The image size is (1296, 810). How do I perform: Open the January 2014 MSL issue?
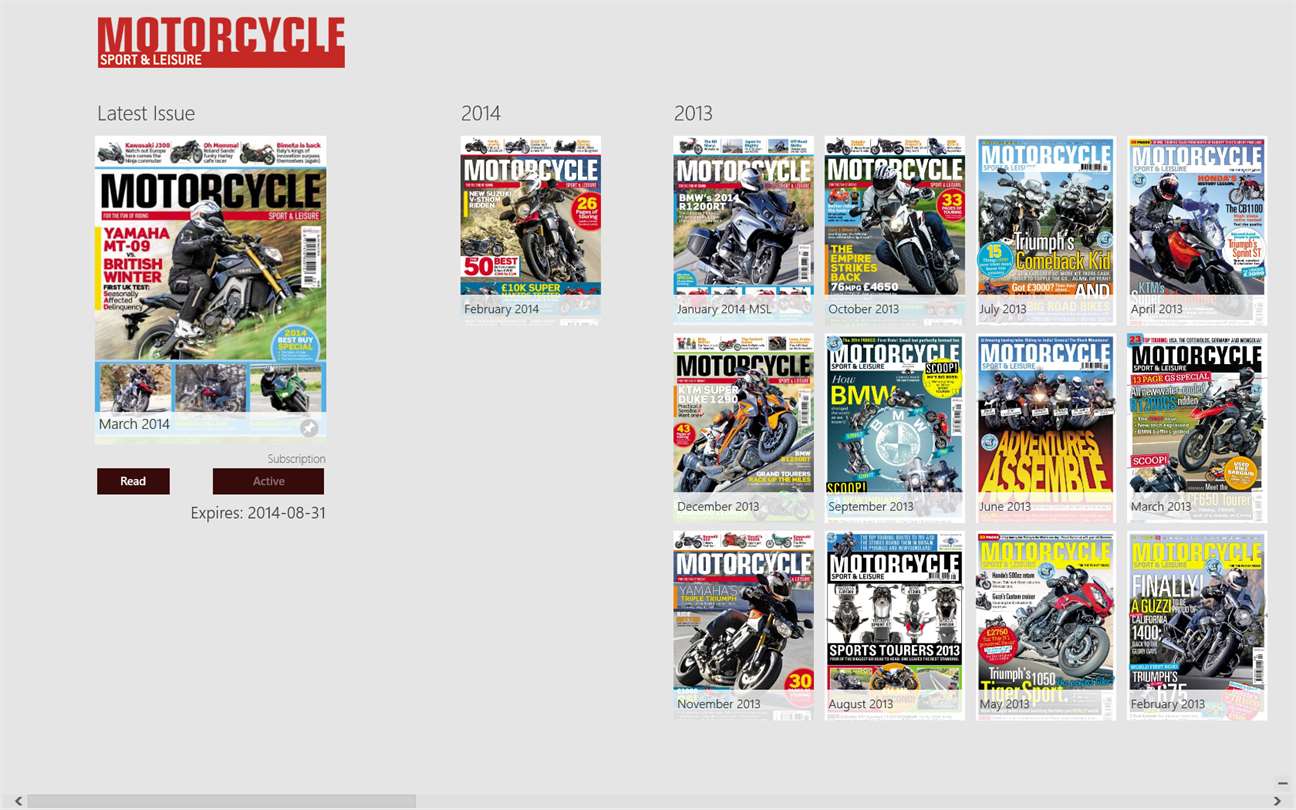743,230
